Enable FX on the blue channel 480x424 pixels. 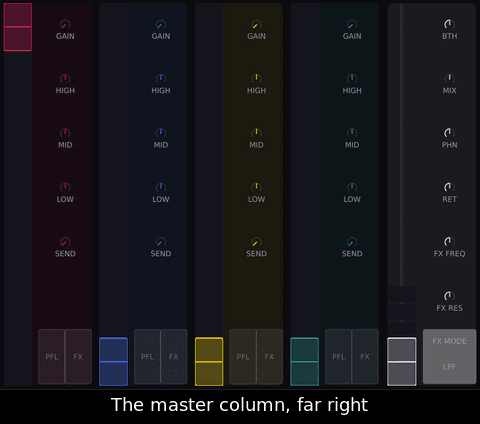pyautogui.click(x=174, y=357)
